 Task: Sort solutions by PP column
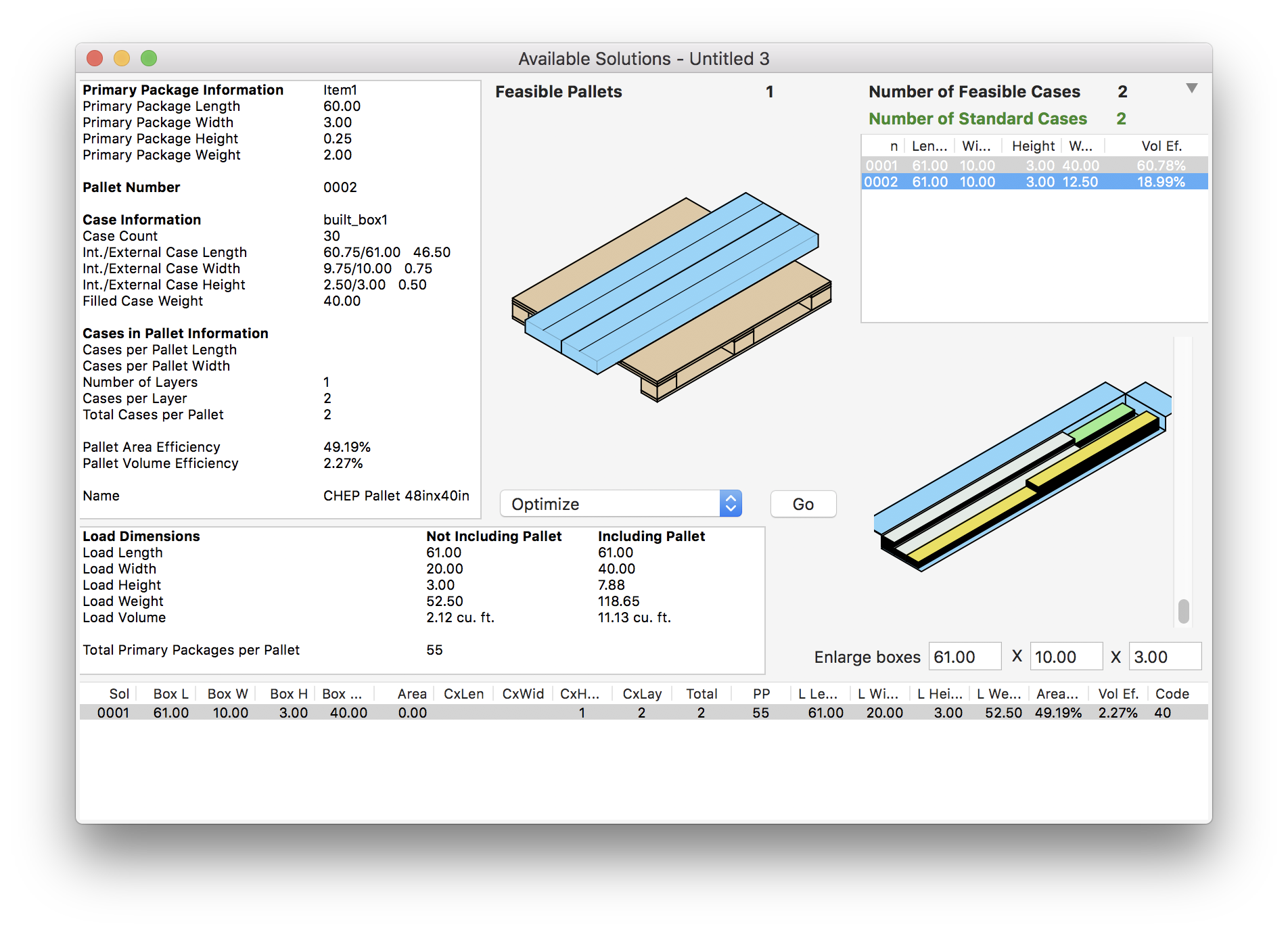click(761, 693)
